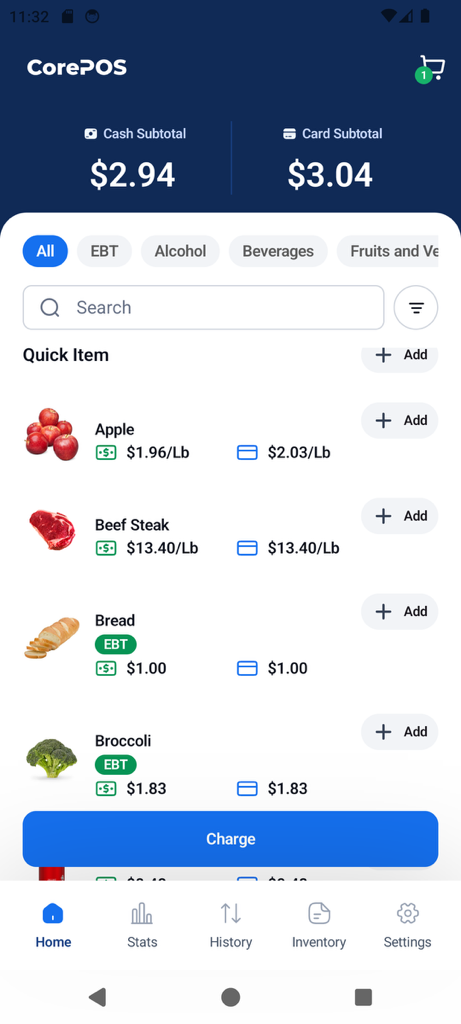The width and height of the screenshot is (461, 1024).
Task: Open the filter options icon
Action: pos(416,308)
